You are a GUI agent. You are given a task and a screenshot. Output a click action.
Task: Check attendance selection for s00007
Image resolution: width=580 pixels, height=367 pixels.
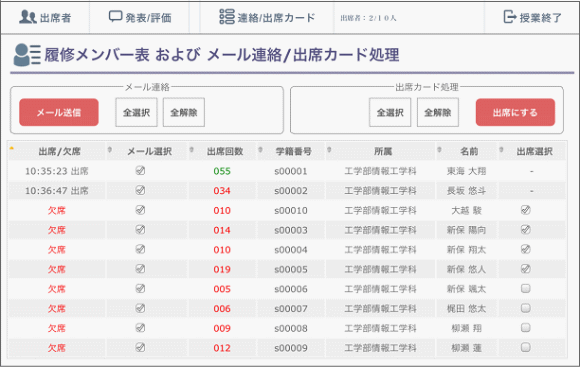click(x=526, y=308)
